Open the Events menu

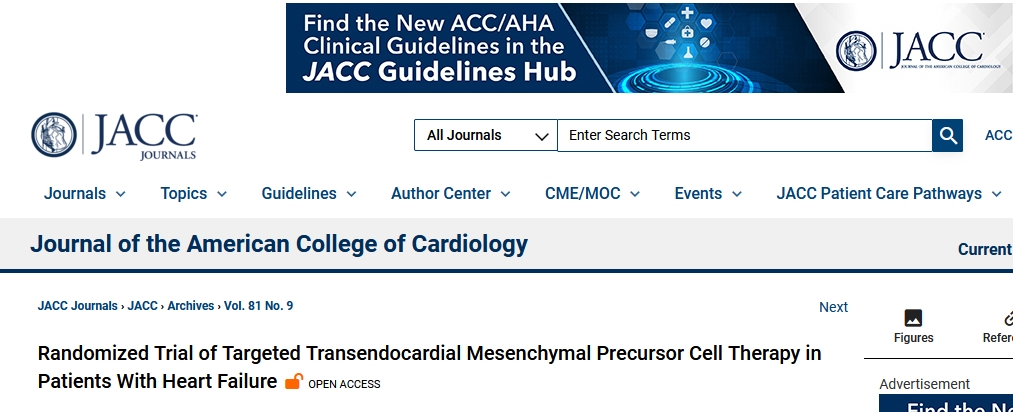[708, 194]
